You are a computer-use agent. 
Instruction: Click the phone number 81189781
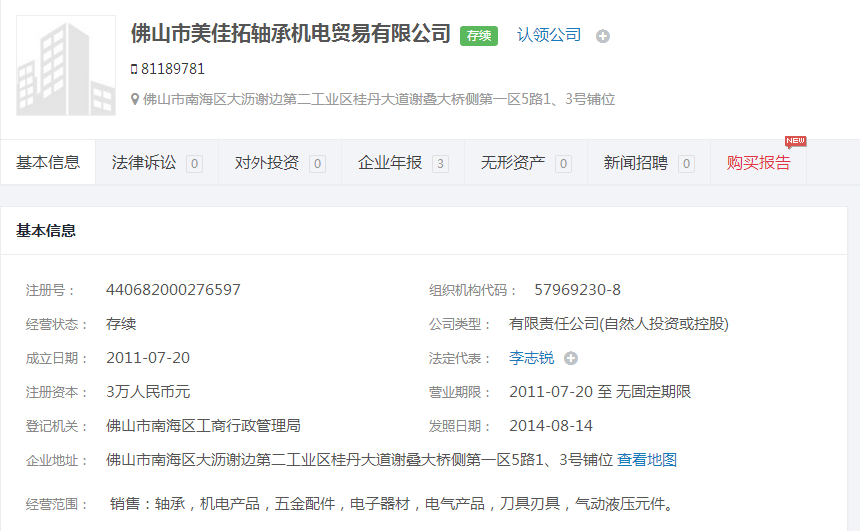(x=173, y=69)
